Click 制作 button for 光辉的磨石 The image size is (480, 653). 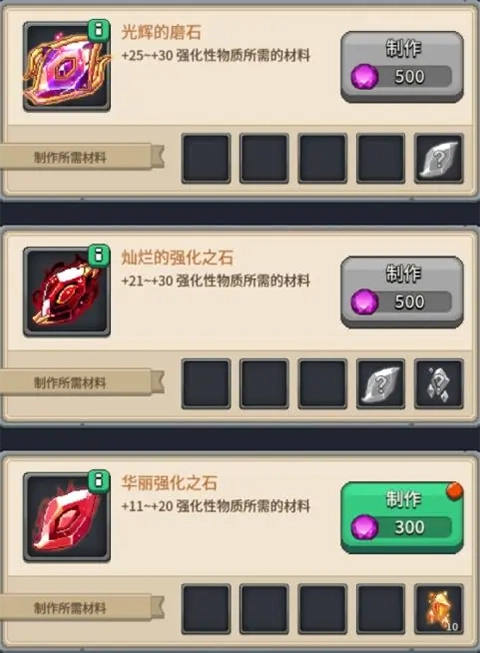pyautogui.click(x=402, y=67)
